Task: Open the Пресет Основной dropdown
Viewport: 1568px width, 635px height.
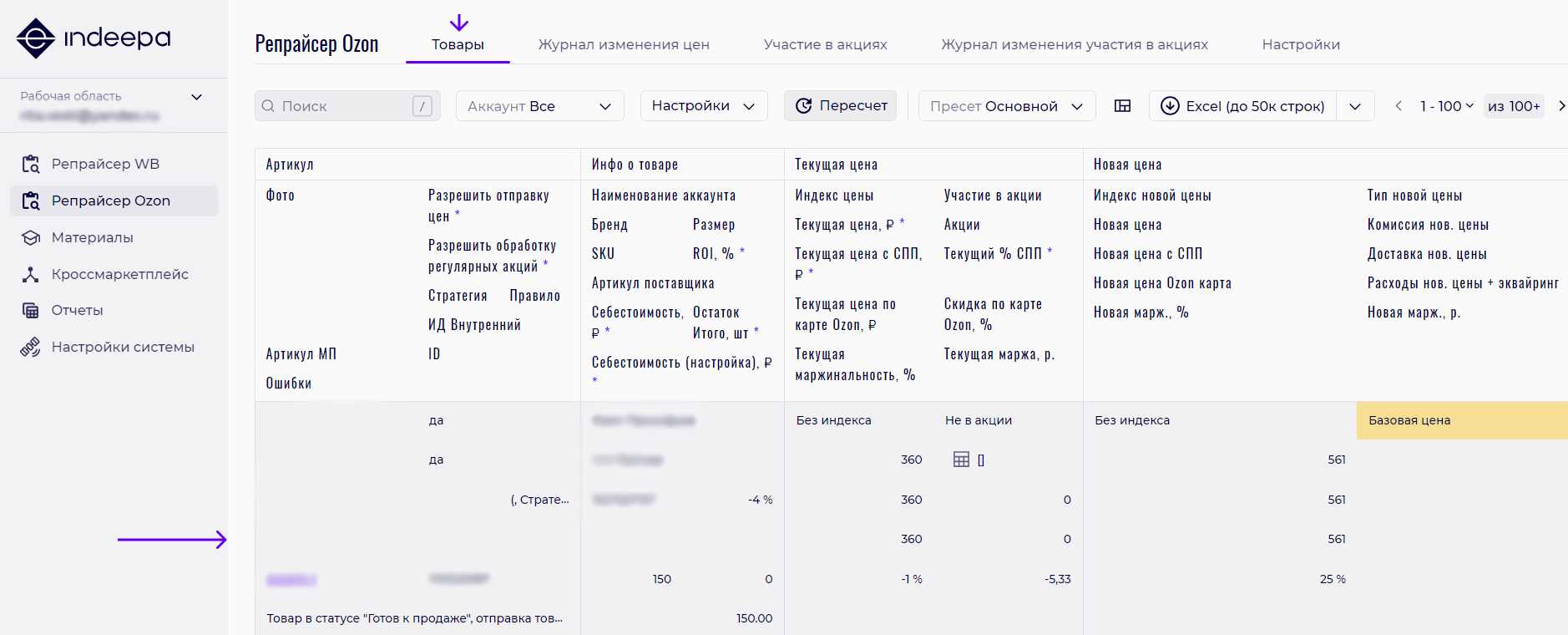Action: click(1006, 106)
